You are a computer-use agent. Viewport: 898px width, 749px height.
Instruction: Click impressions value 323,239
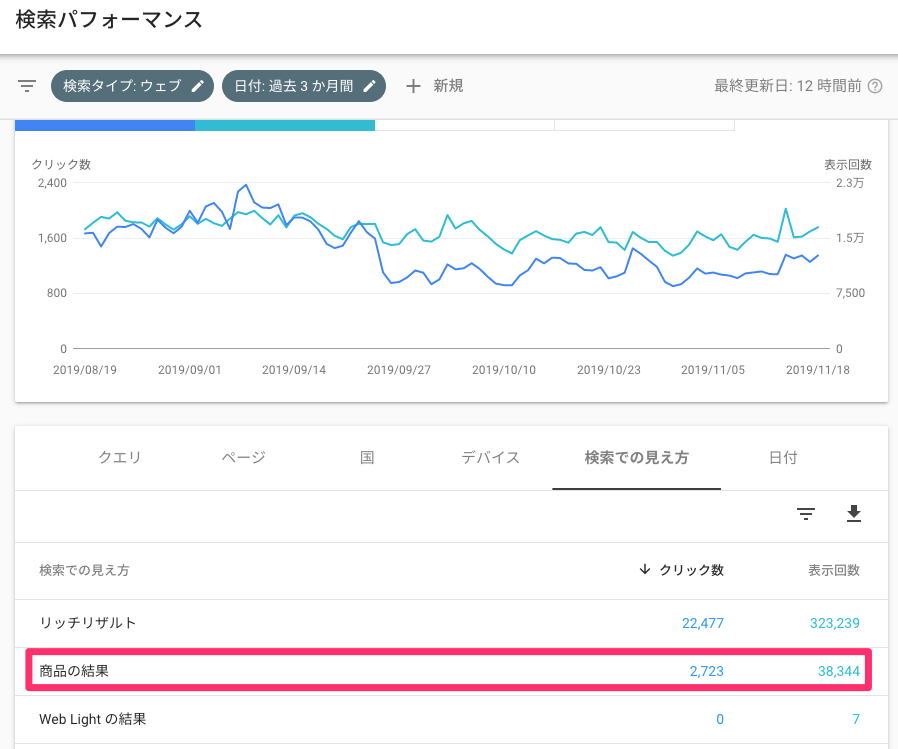tap(834, 623)
